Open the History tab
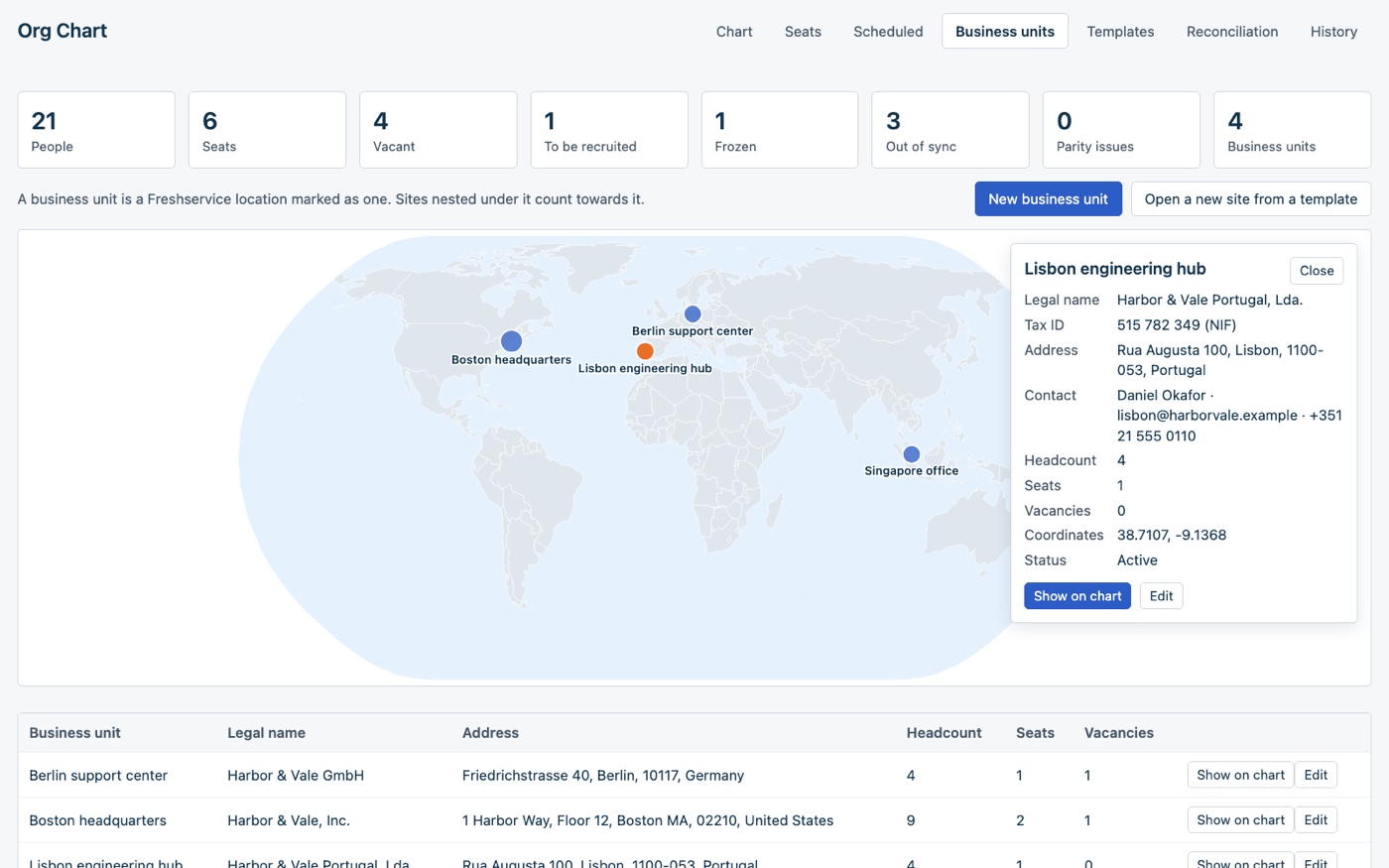Image resolution: width=1389 pixels, height=868 pixels. tap(1333, 32)
